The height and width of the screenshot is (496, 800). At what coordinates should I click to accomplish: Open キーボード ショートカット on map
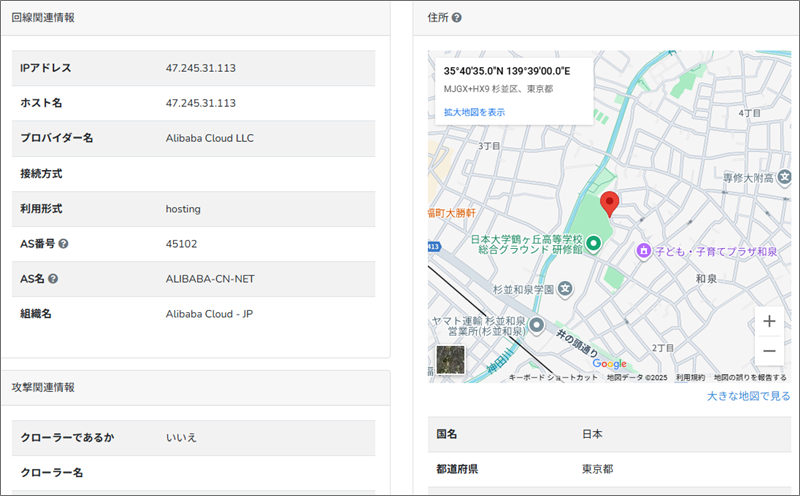point(553,378)
